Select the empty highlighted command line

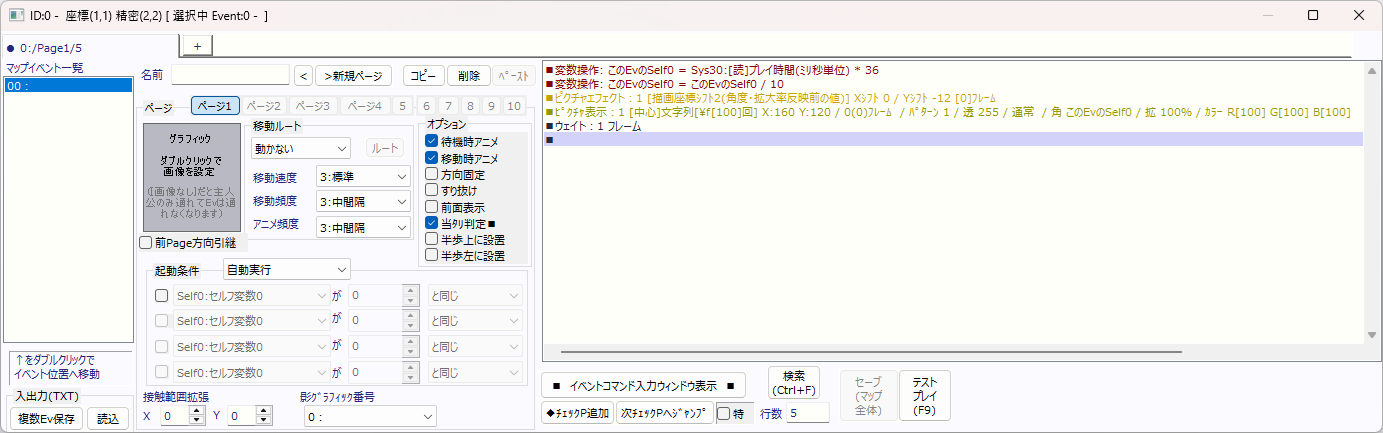[x=953, y=140]
